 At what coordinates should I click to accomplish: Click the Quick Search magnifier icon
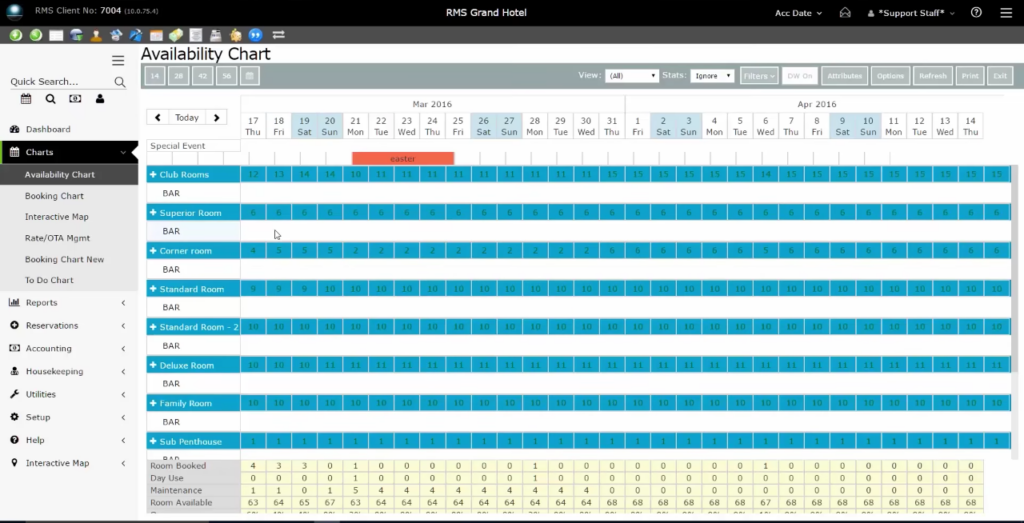[120, 82]
